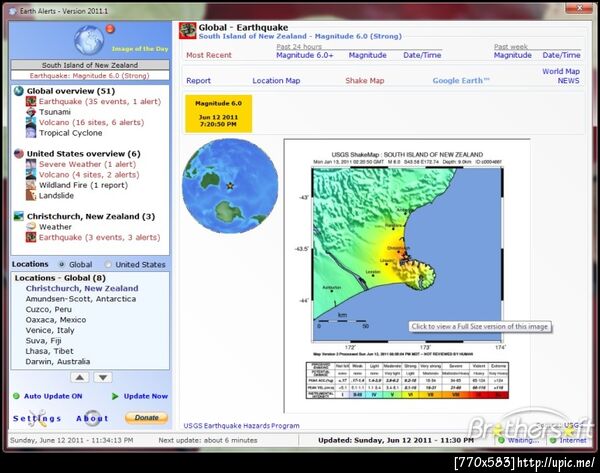Select the Global locations radio button
Viewport: 600px width, 473px height.
point(61,264)
